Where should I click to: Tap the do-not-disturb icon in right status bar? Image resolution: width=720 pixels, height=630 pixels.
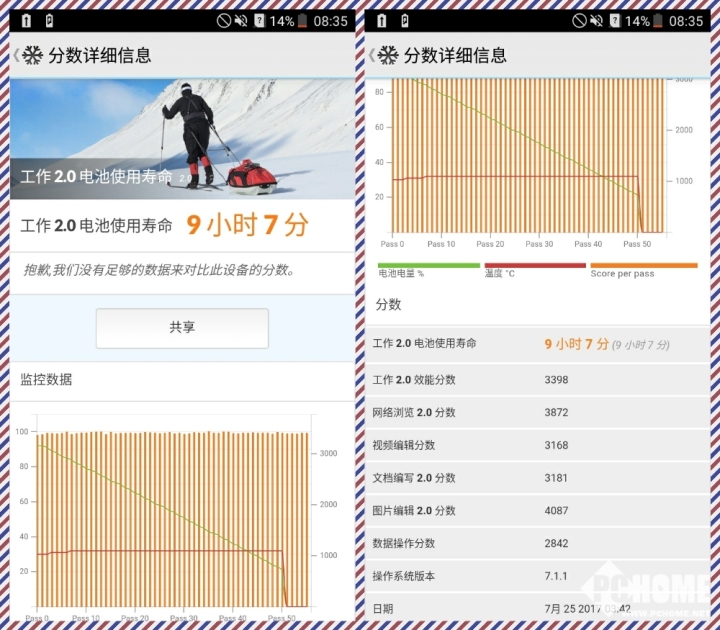point(579,21)
